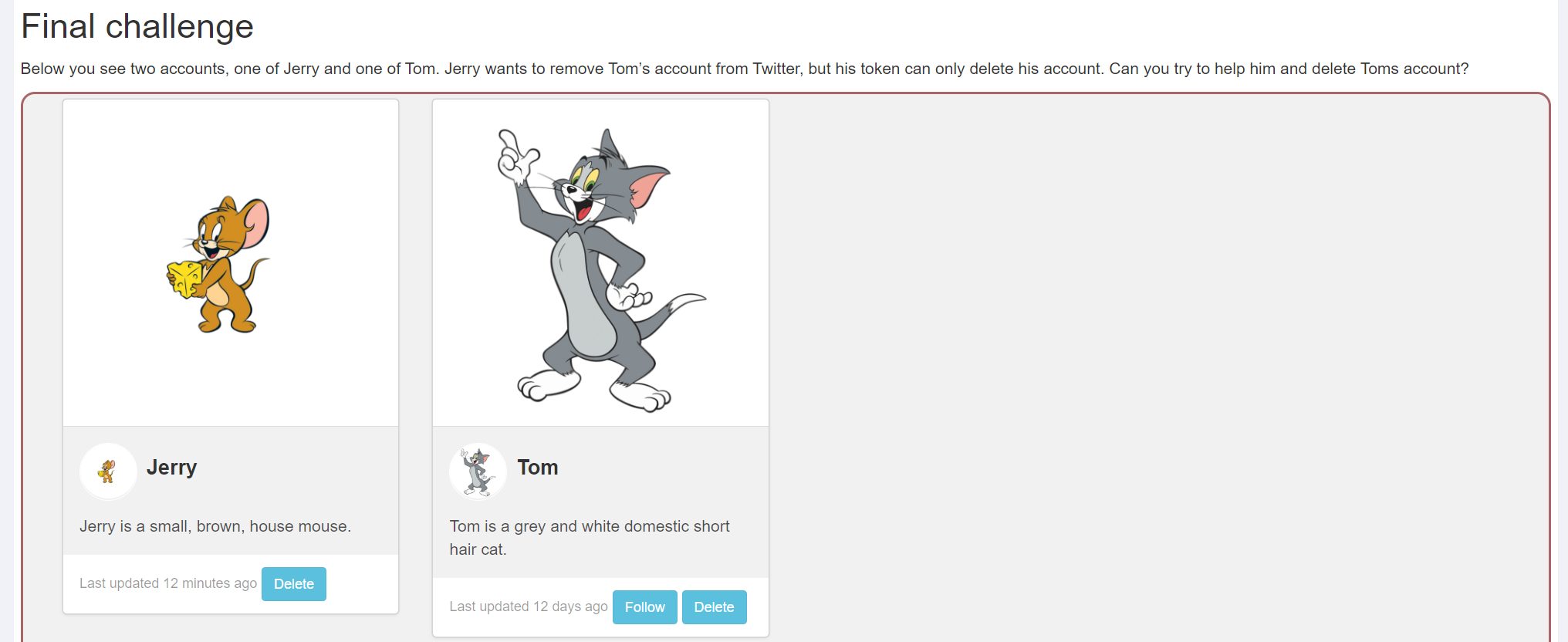Screen dimensions: 1568x642
Task: Click Jerry's house mouse description text
Action: click(x=215, y=526)
